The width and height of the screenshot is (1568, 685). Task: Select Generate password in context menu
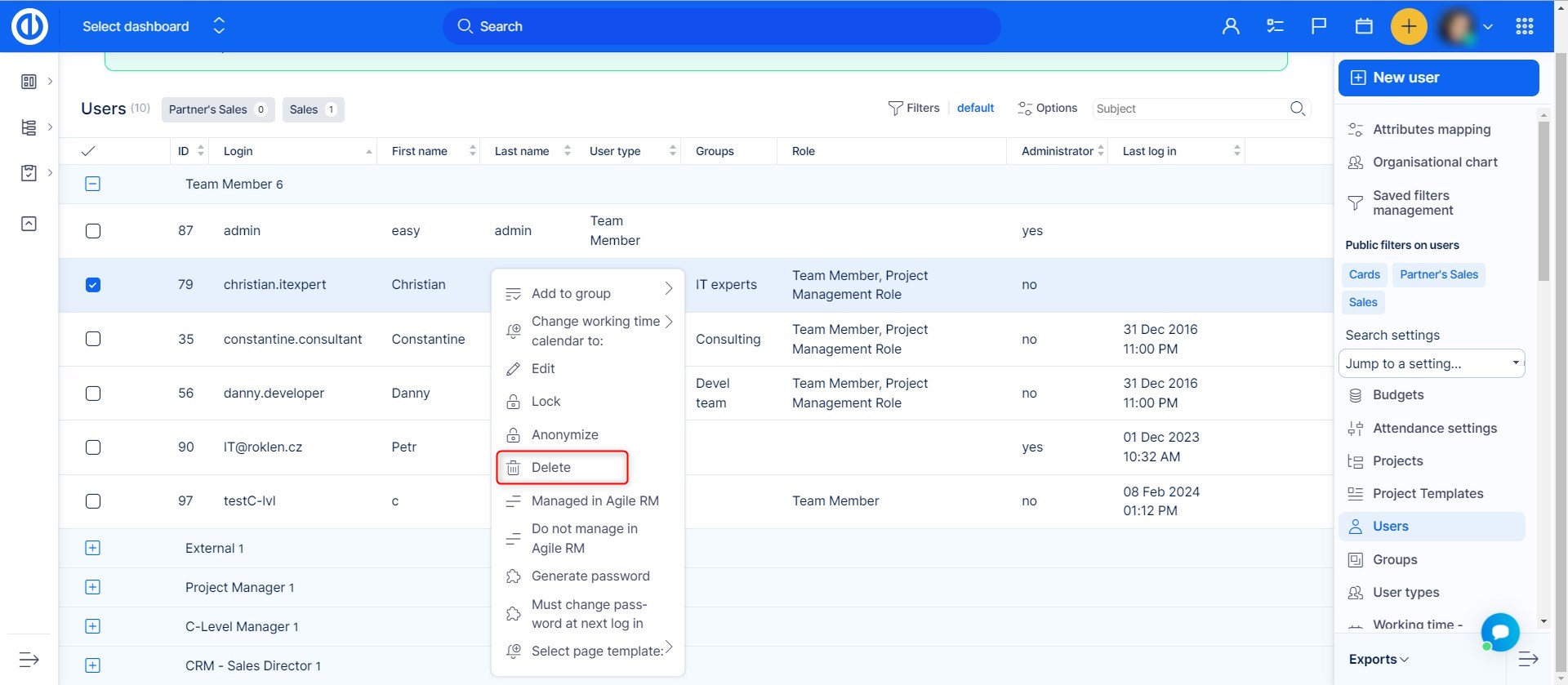tap(590, 576)
